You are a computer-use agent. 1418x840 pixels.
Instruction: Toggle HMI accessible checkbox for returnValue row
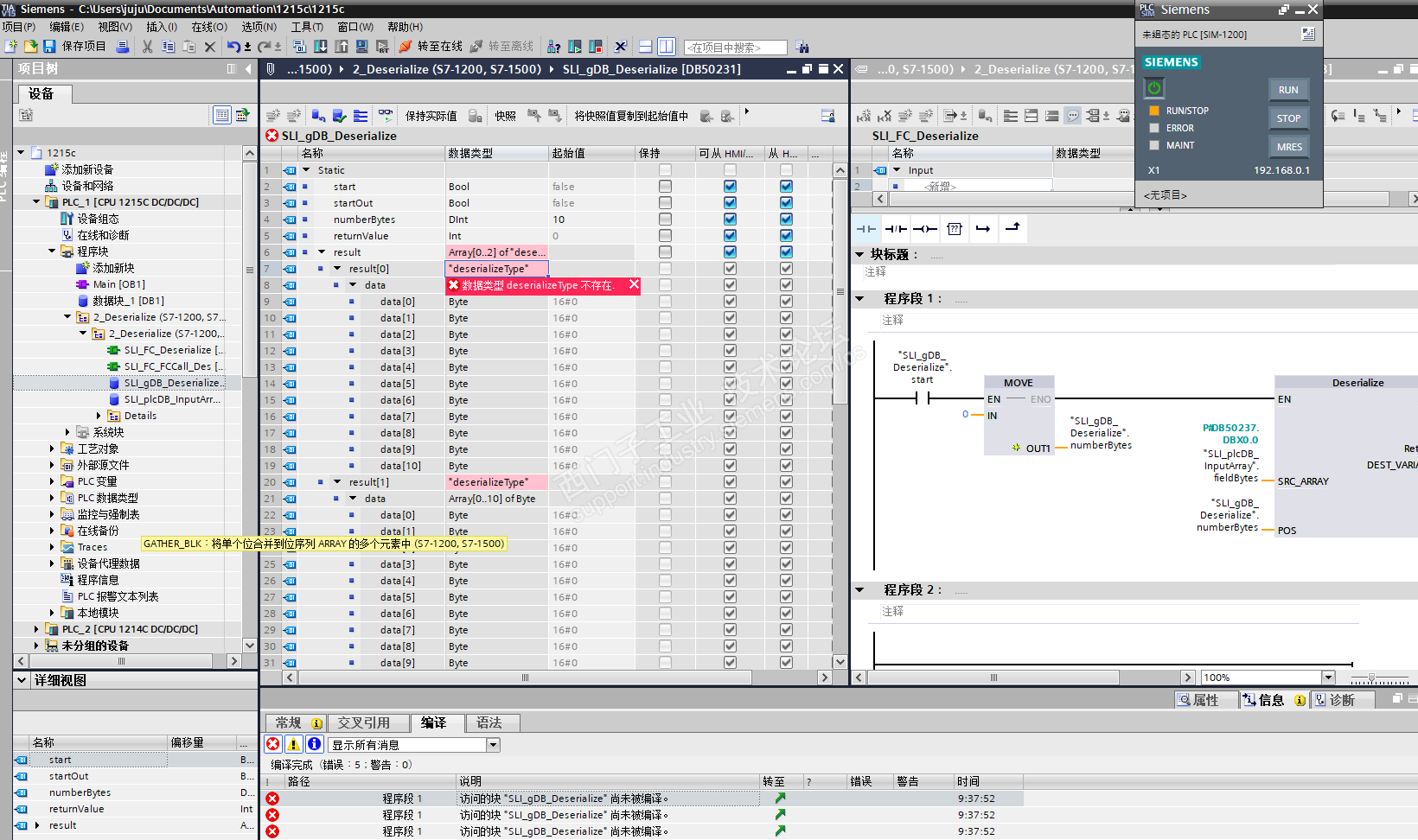731,236
